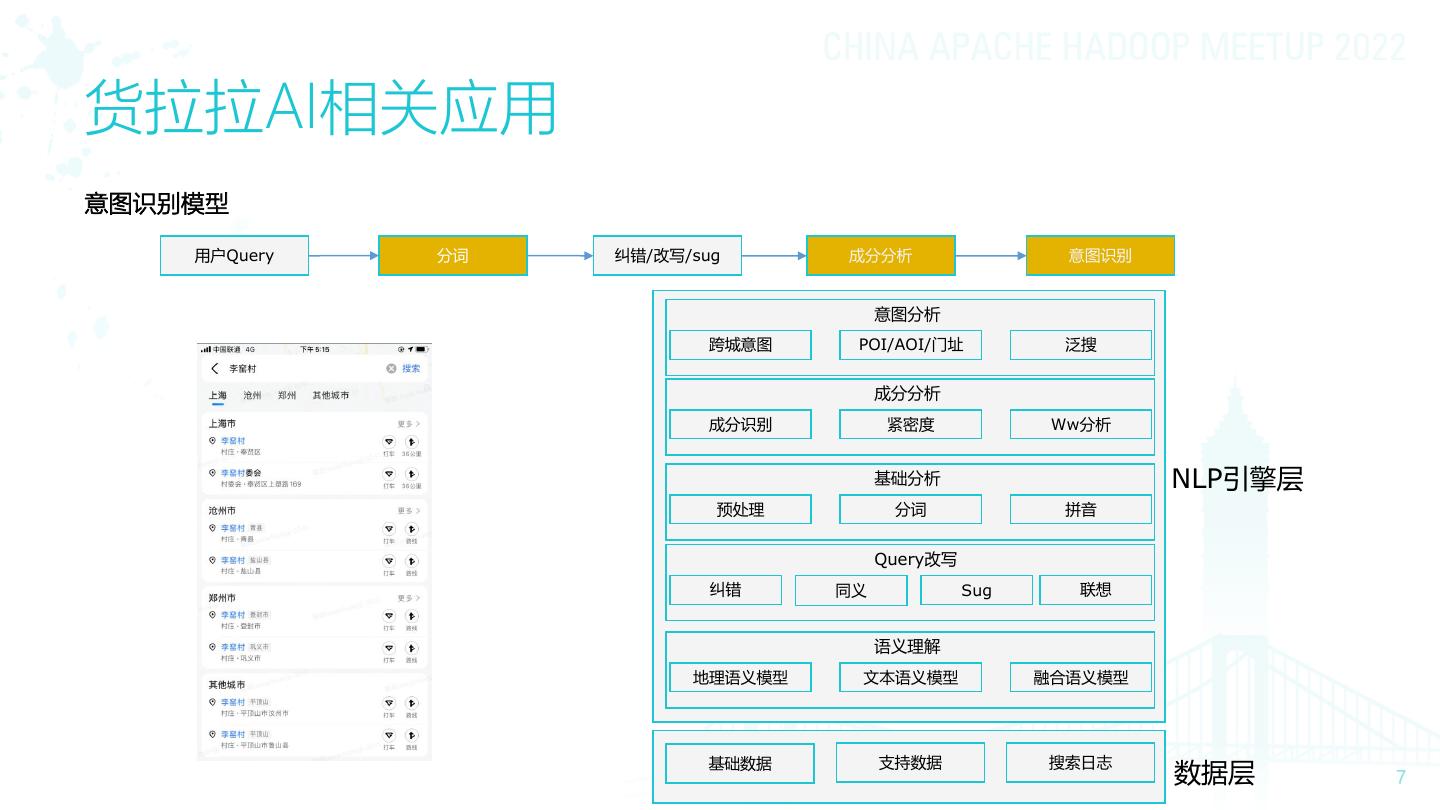Open route icon for 李窑村 盐山县 result
Viewport: 1440px width, 810px height.
411,561
